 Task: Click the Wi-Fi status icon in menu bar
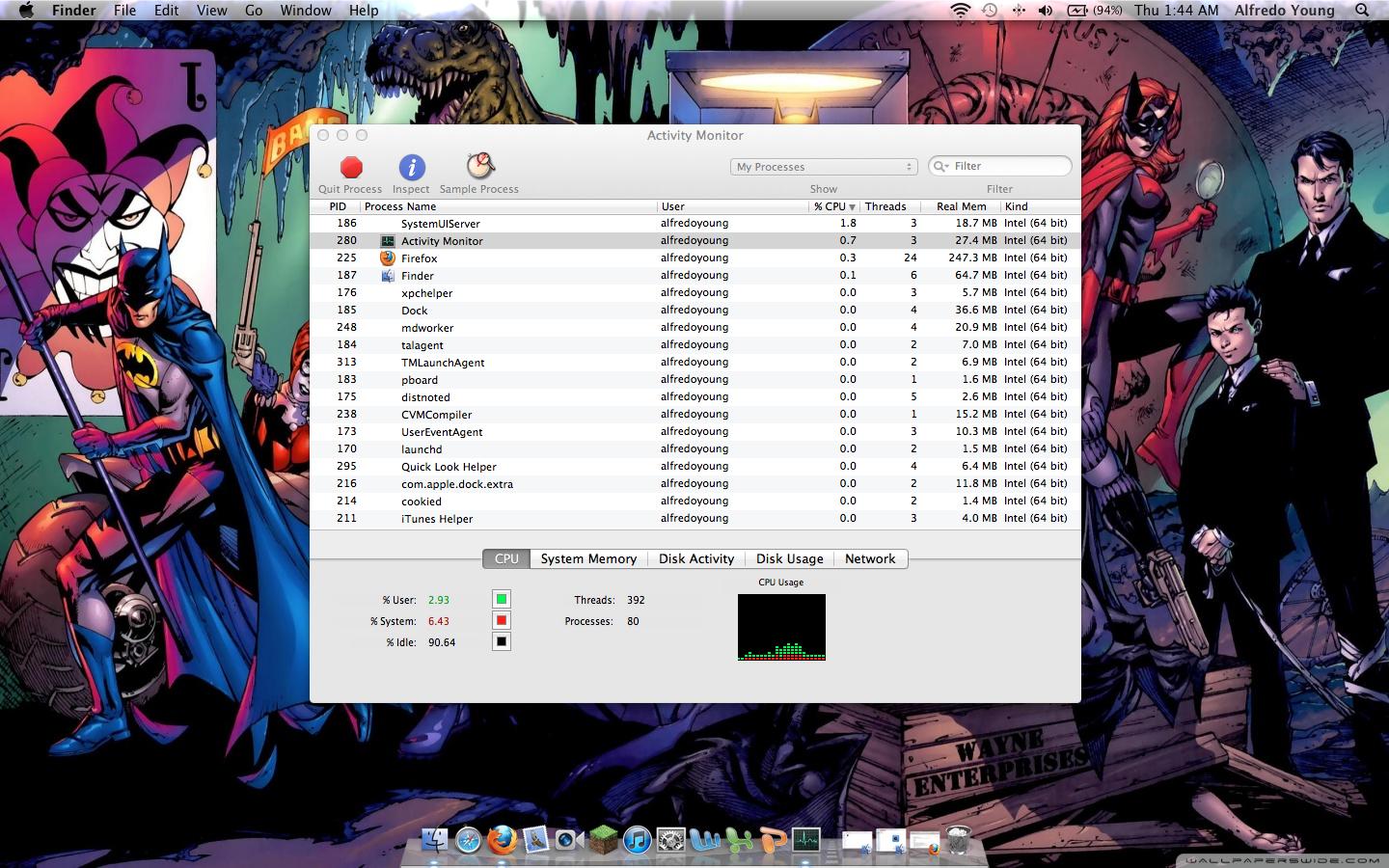960,10
